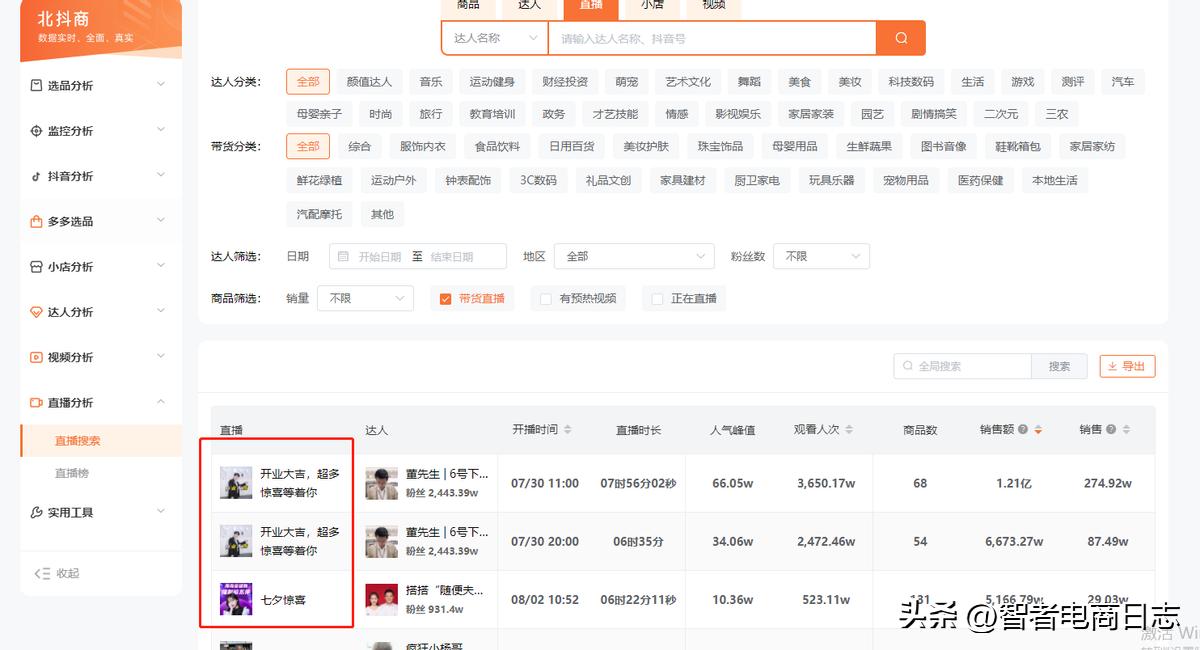This screenshot has height=650, width=1200.
Task: Click the 导出 export button
Action: tap(1127, 366)
